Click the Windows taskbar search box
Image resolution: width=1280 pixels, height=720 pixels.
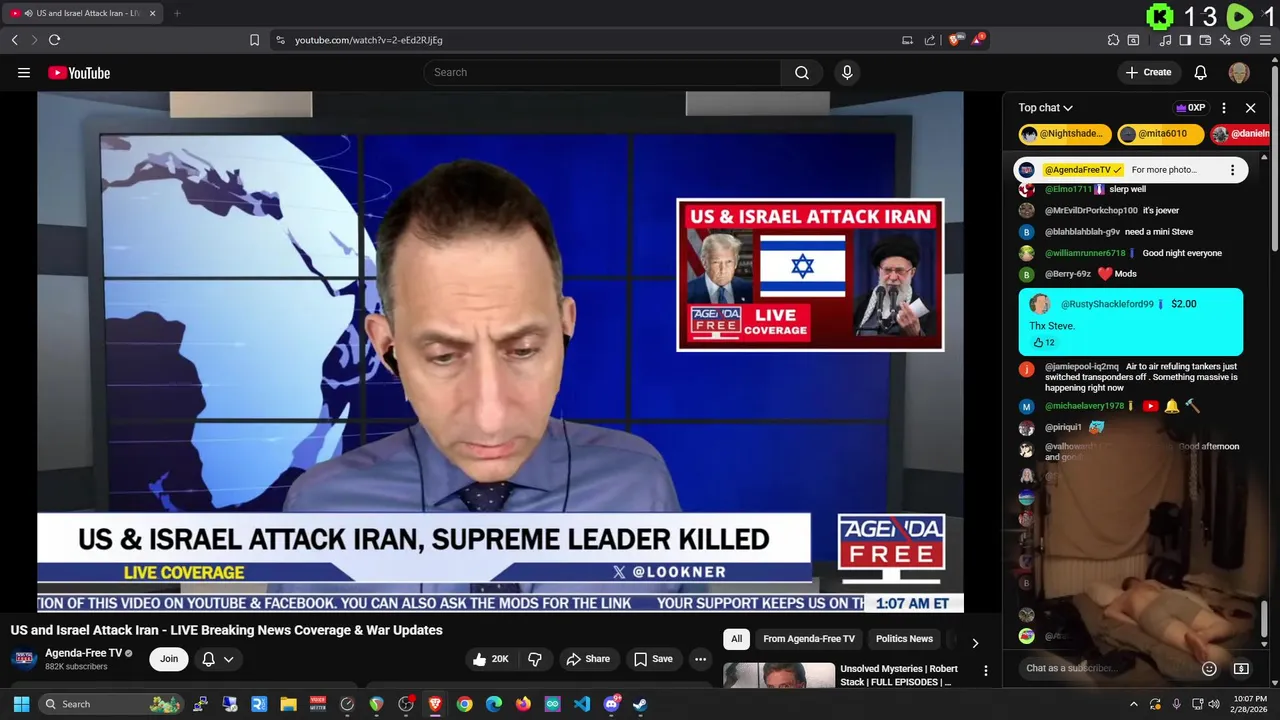coord(111,704)
